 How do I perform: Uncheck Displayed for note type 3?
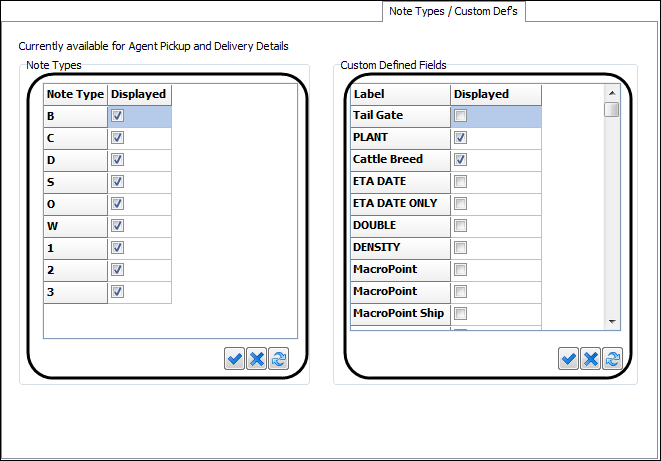[118, 291]
